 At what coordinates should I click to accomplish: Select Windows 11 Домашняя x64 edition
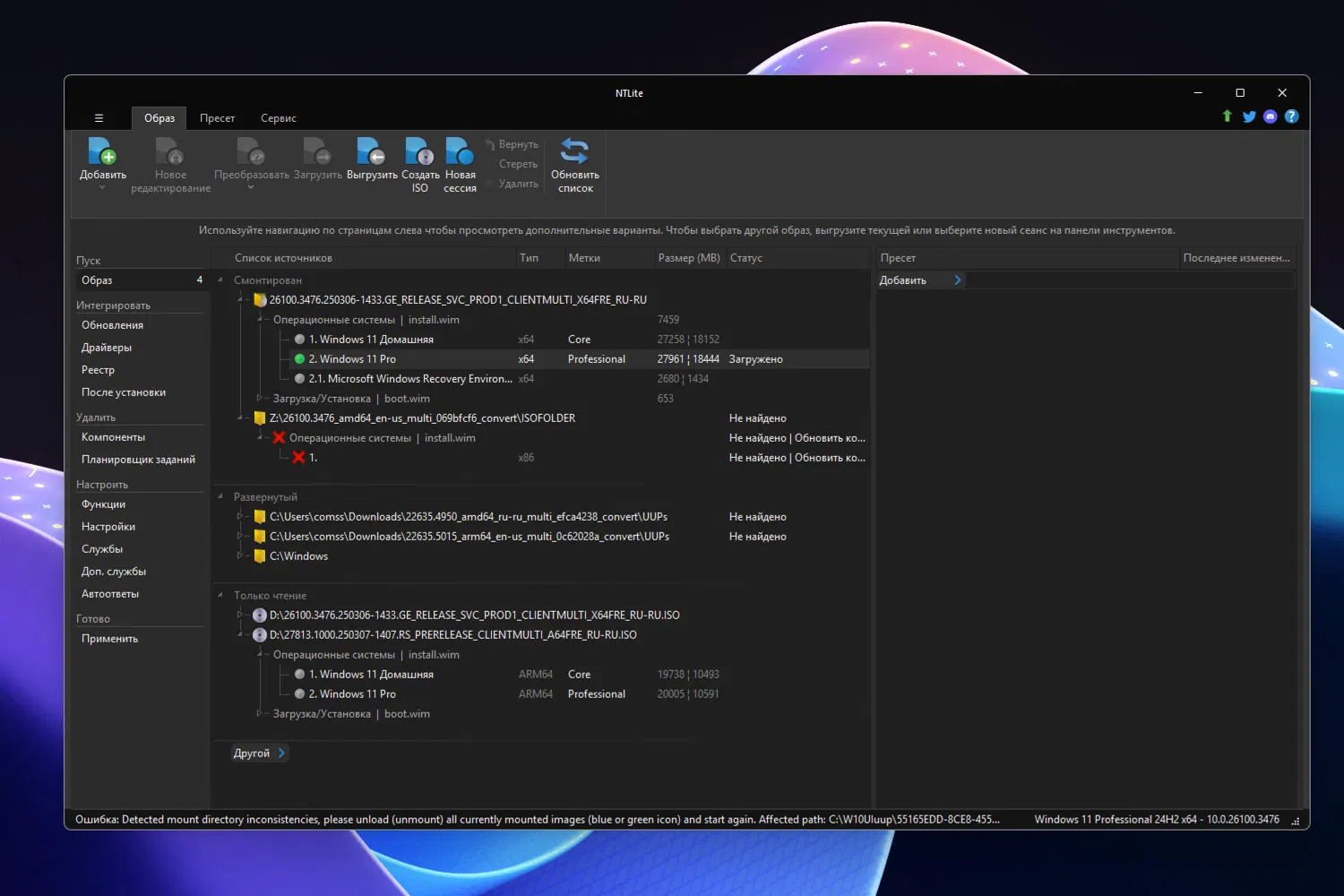371,340
